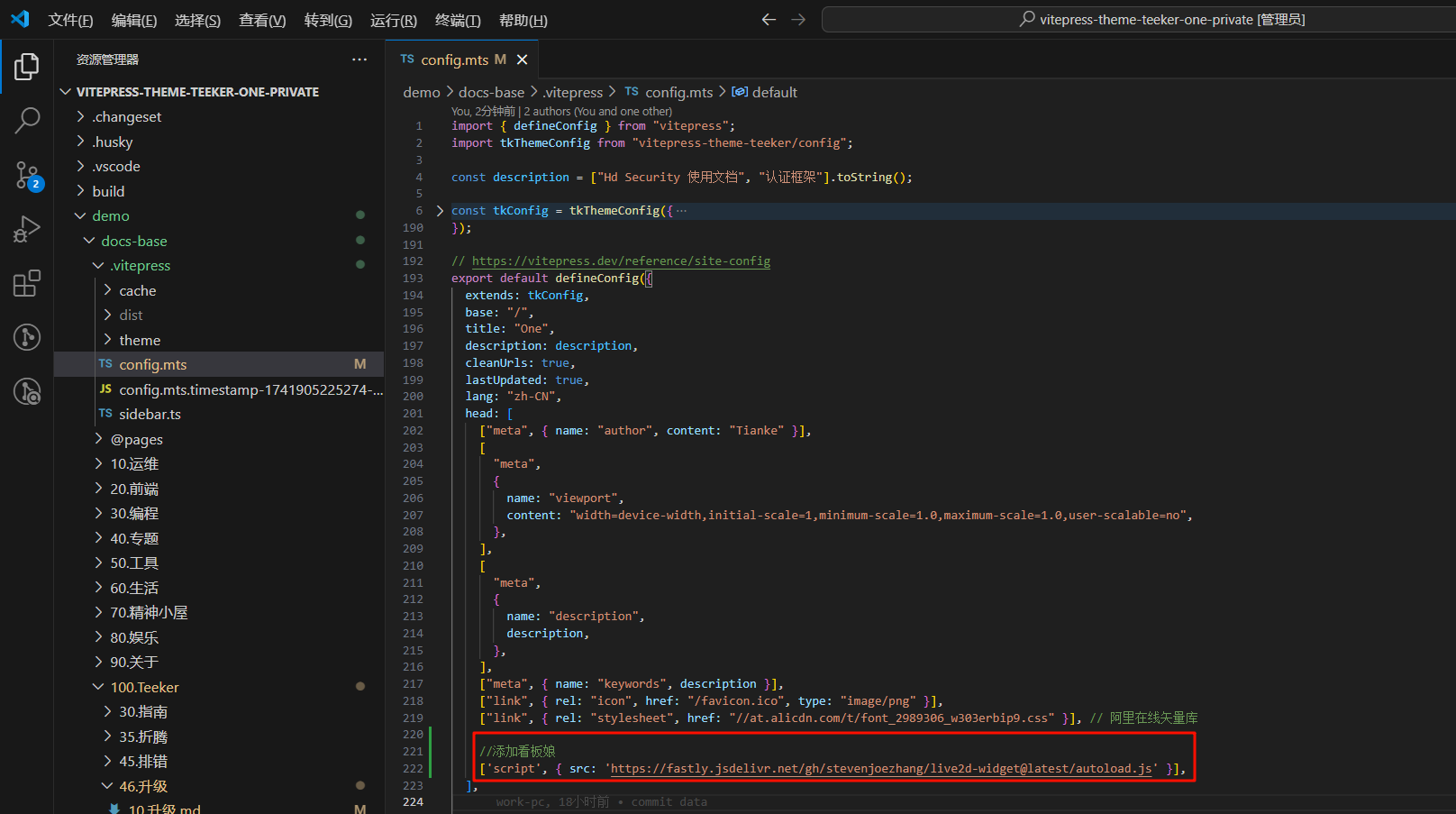Open the 帮助(H) menu
The height and width of the screenshot is (814, 1456).
point(523,20)
